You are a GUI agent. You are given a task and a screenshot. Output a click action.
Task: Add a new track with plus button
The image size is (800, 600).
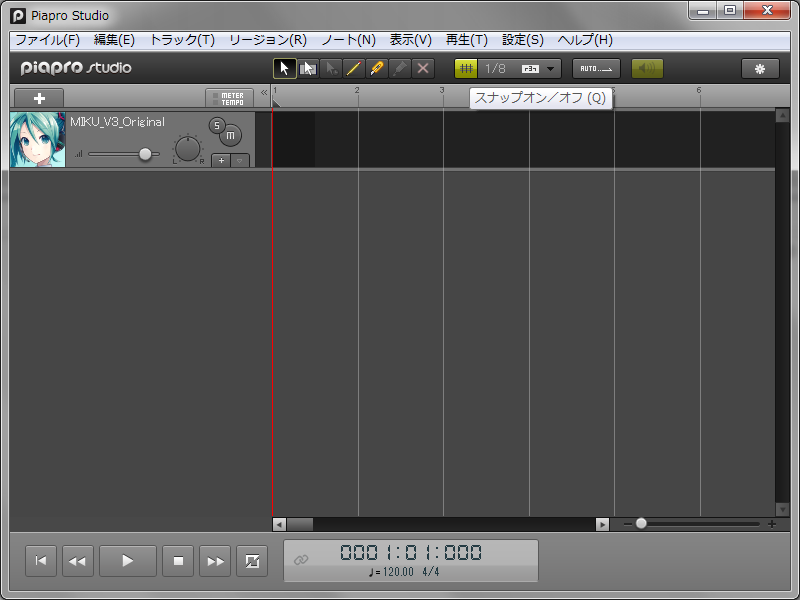click(39, 98)
